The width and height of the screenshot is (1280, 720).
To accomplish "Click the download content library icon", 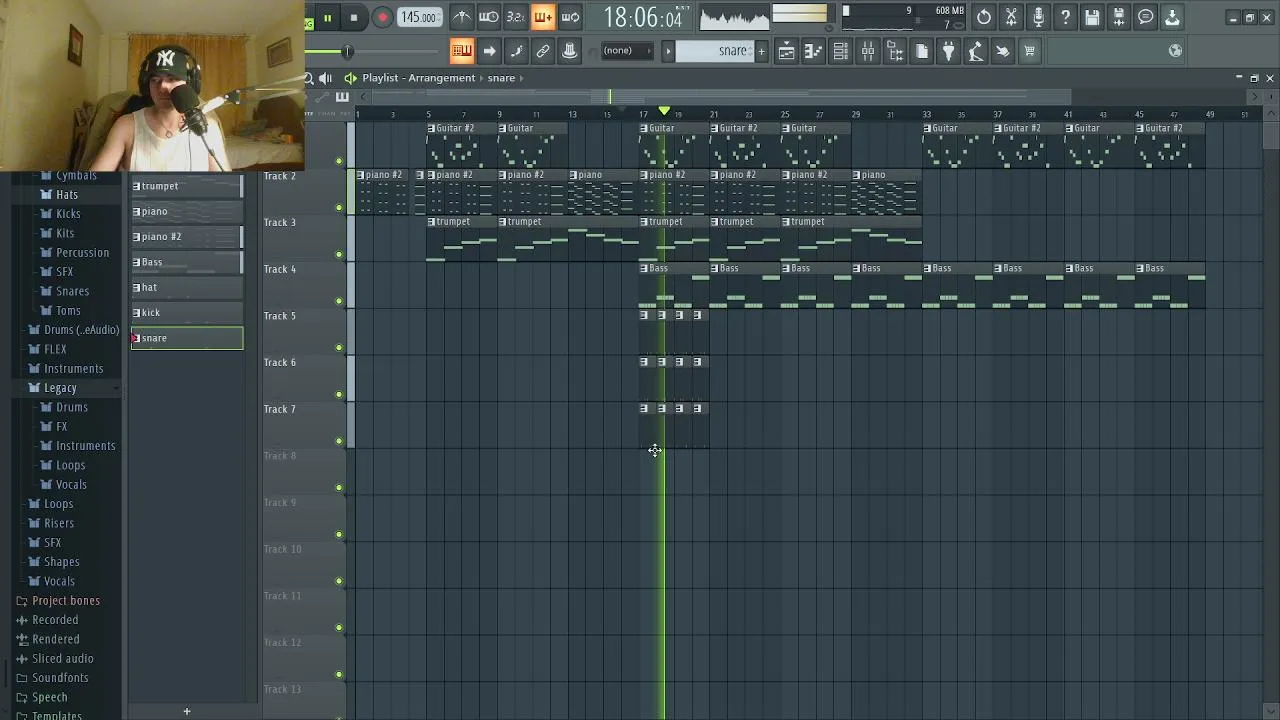I will point(1173,17).
